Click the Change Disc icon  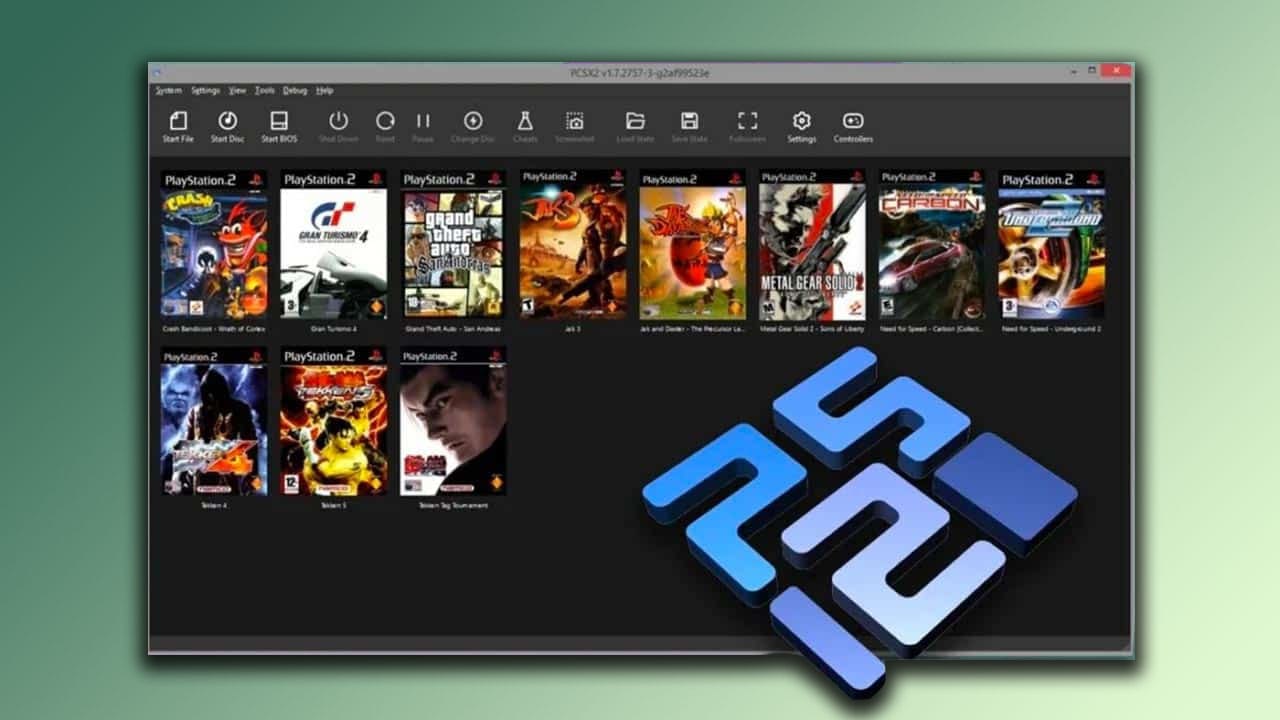tap(473, 121)
